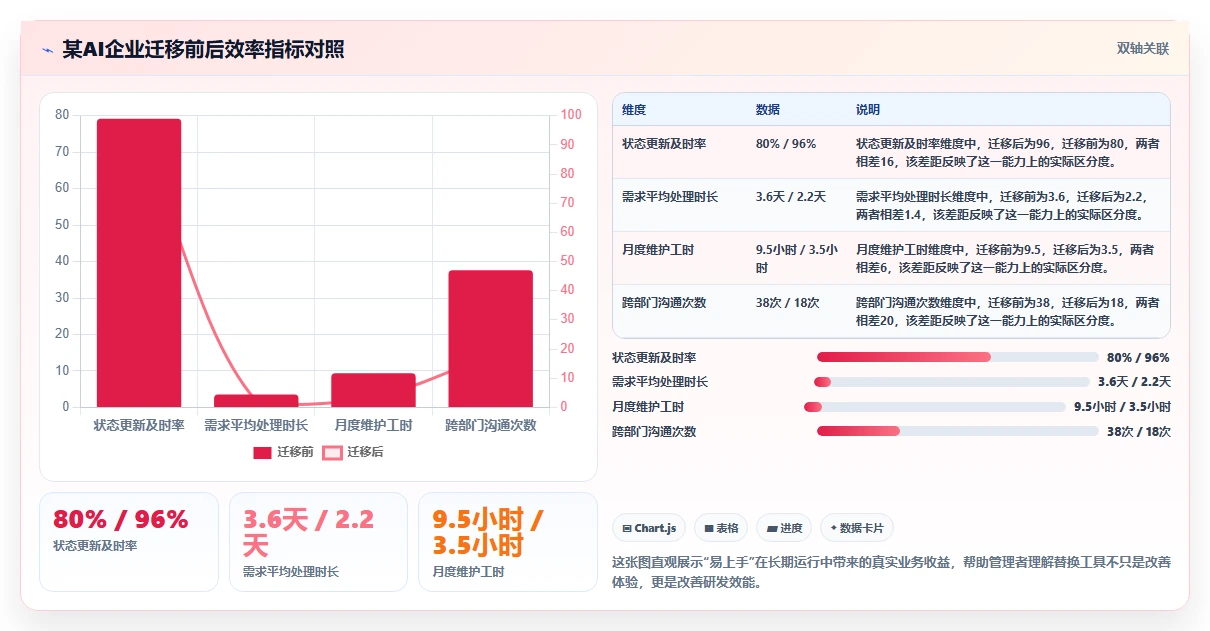This screenshot has height=631, width=1210.
Task: Open the 80% / 96% data card
Action: click(129, 542)
